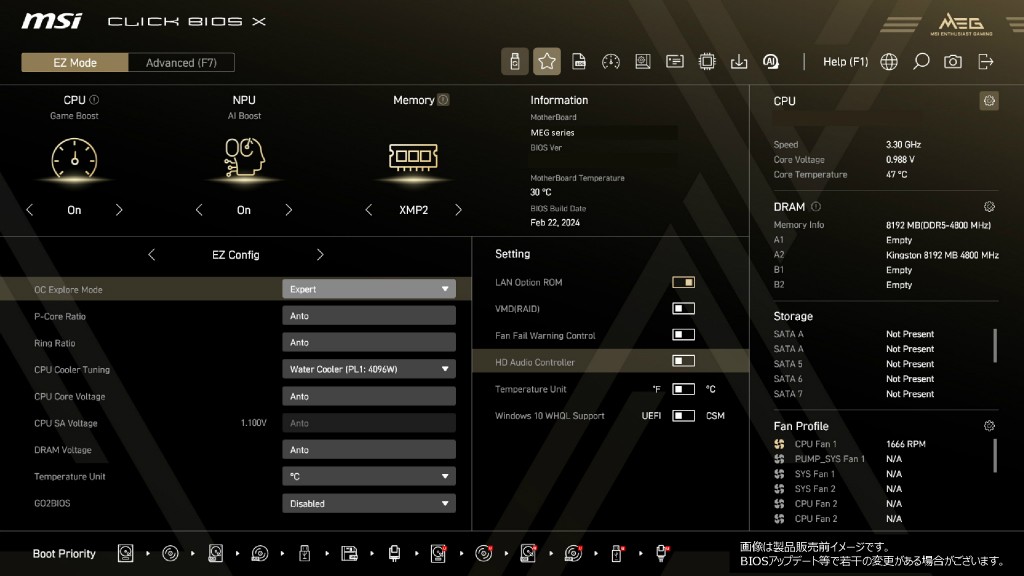
Task: Toggle Fan Fail Warning Control switch
Action: point(683,334)
